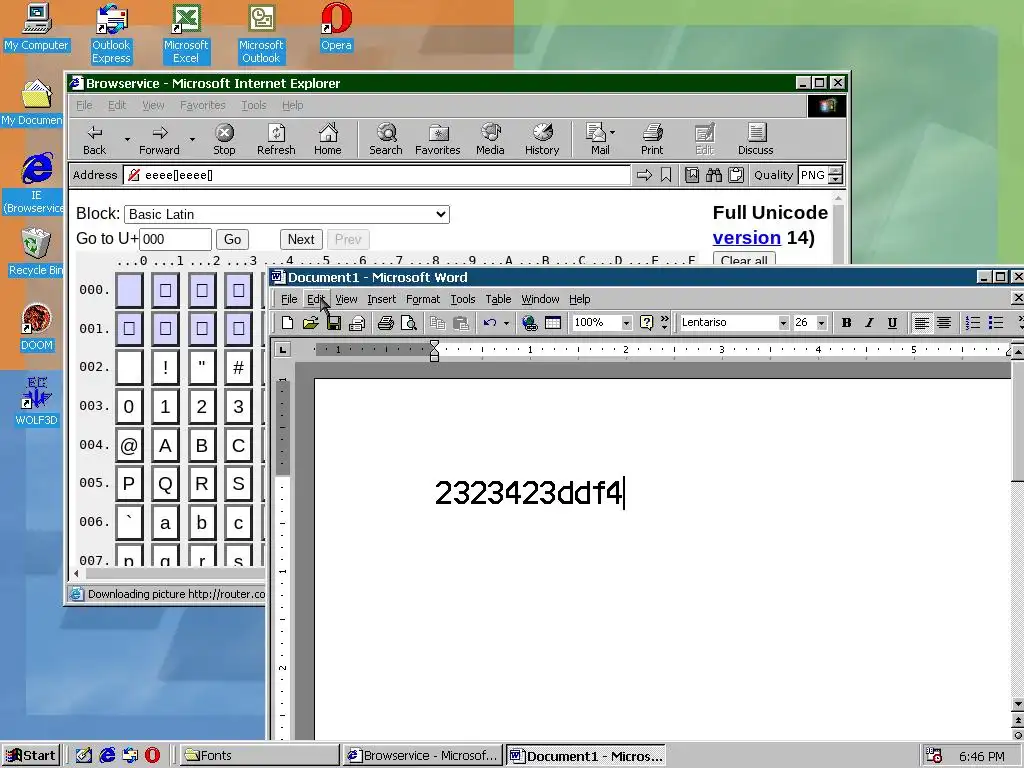
Task: Click the Go arrow next to address bar
Action: pyautogui.click(x=644, y=175)
